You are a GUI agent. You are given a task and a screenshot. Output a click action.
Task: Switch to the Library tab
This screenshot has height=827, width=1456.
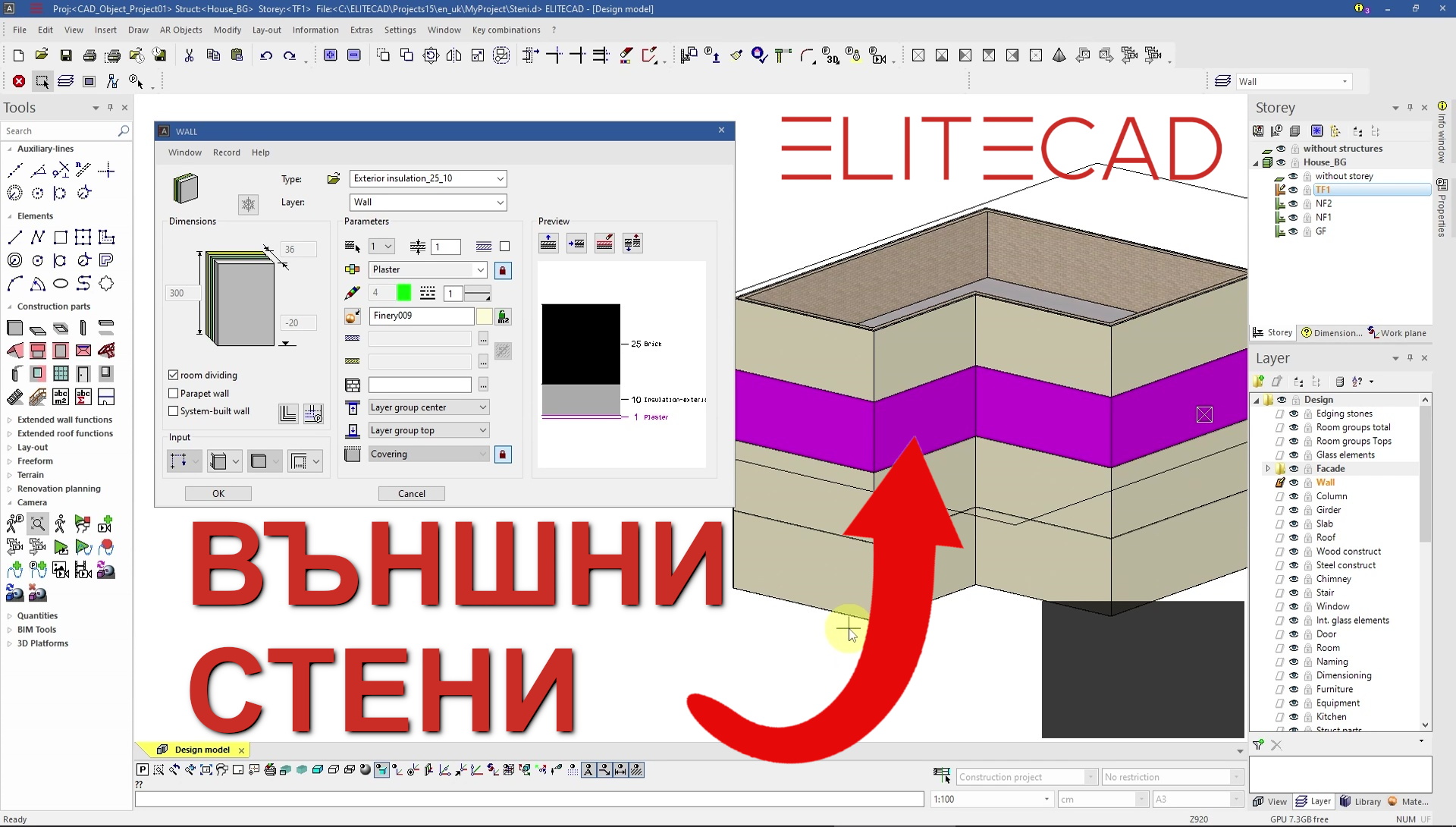click(1360, 801)
